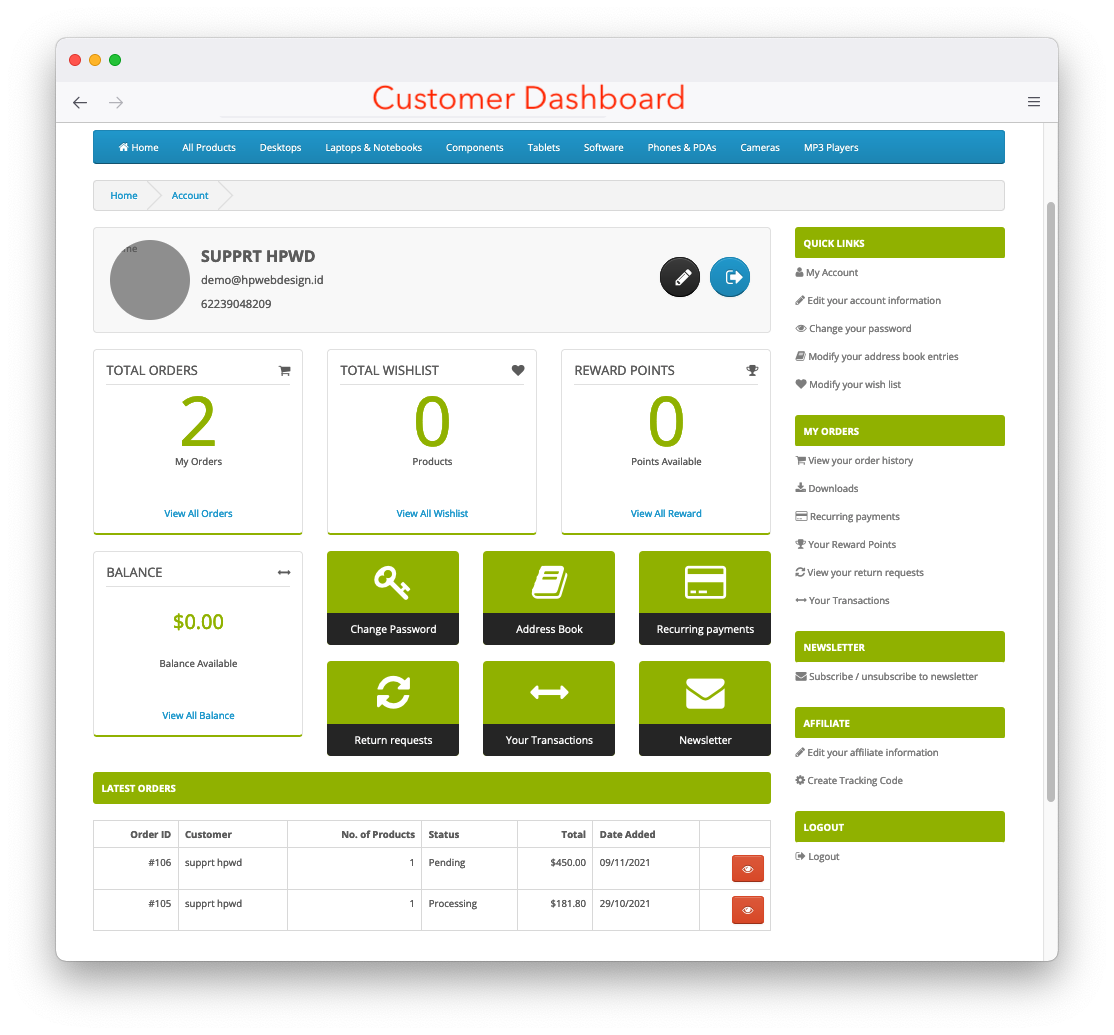Viewport: 1114px width, 1035px height.
Task: View order #106 using the red eye icon
Action: pyautogui.click(x=747, y=868)
